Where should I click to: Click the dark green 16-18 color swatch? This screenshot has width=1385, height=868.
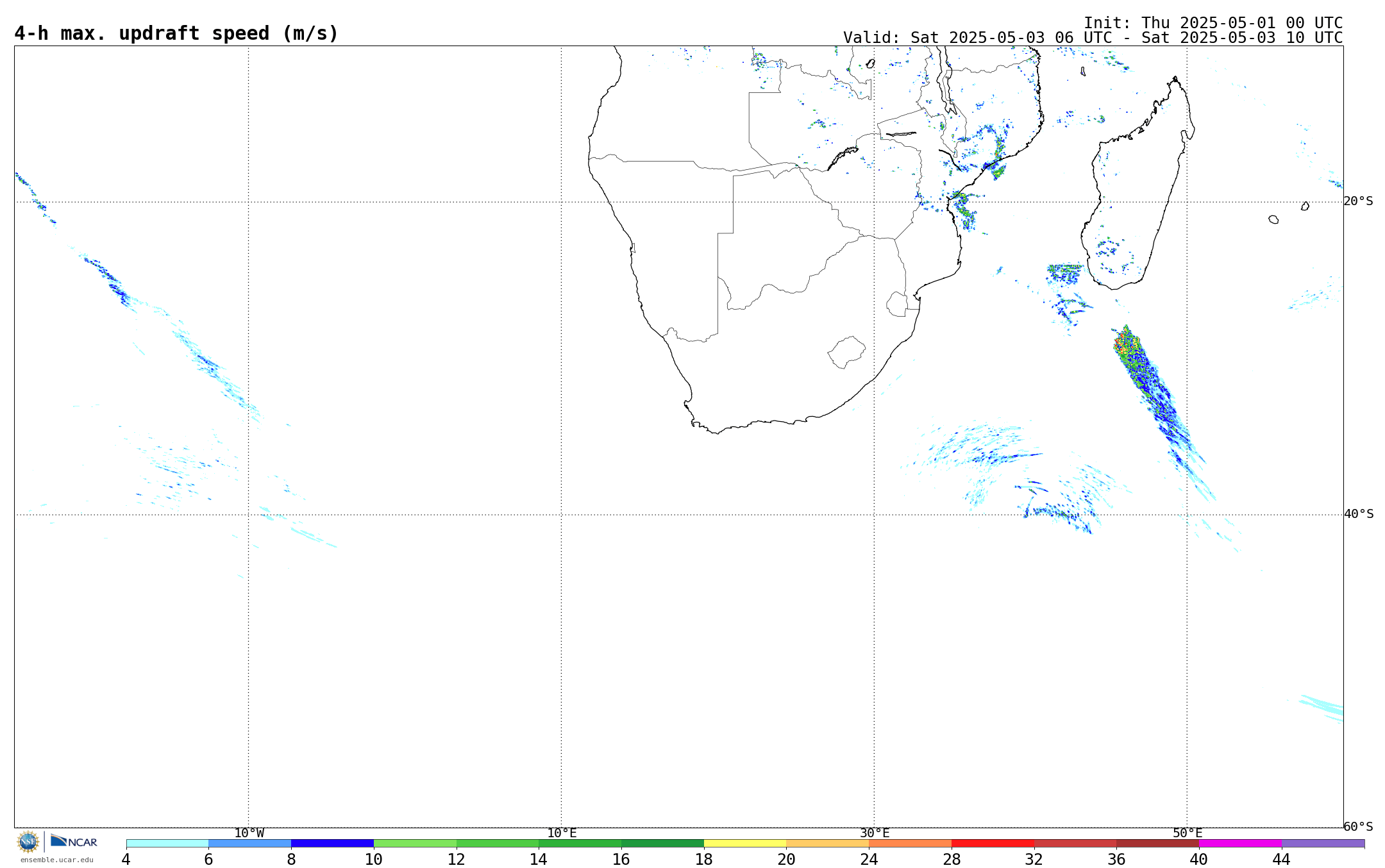tap(662, 844)
